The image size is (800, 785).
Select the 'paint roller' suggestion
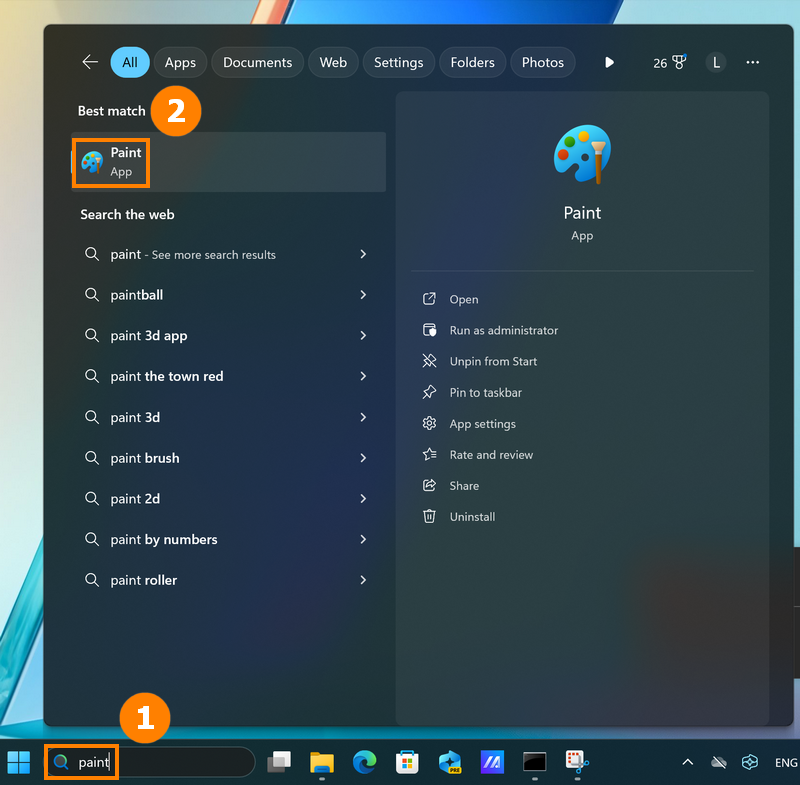[228, 580]
